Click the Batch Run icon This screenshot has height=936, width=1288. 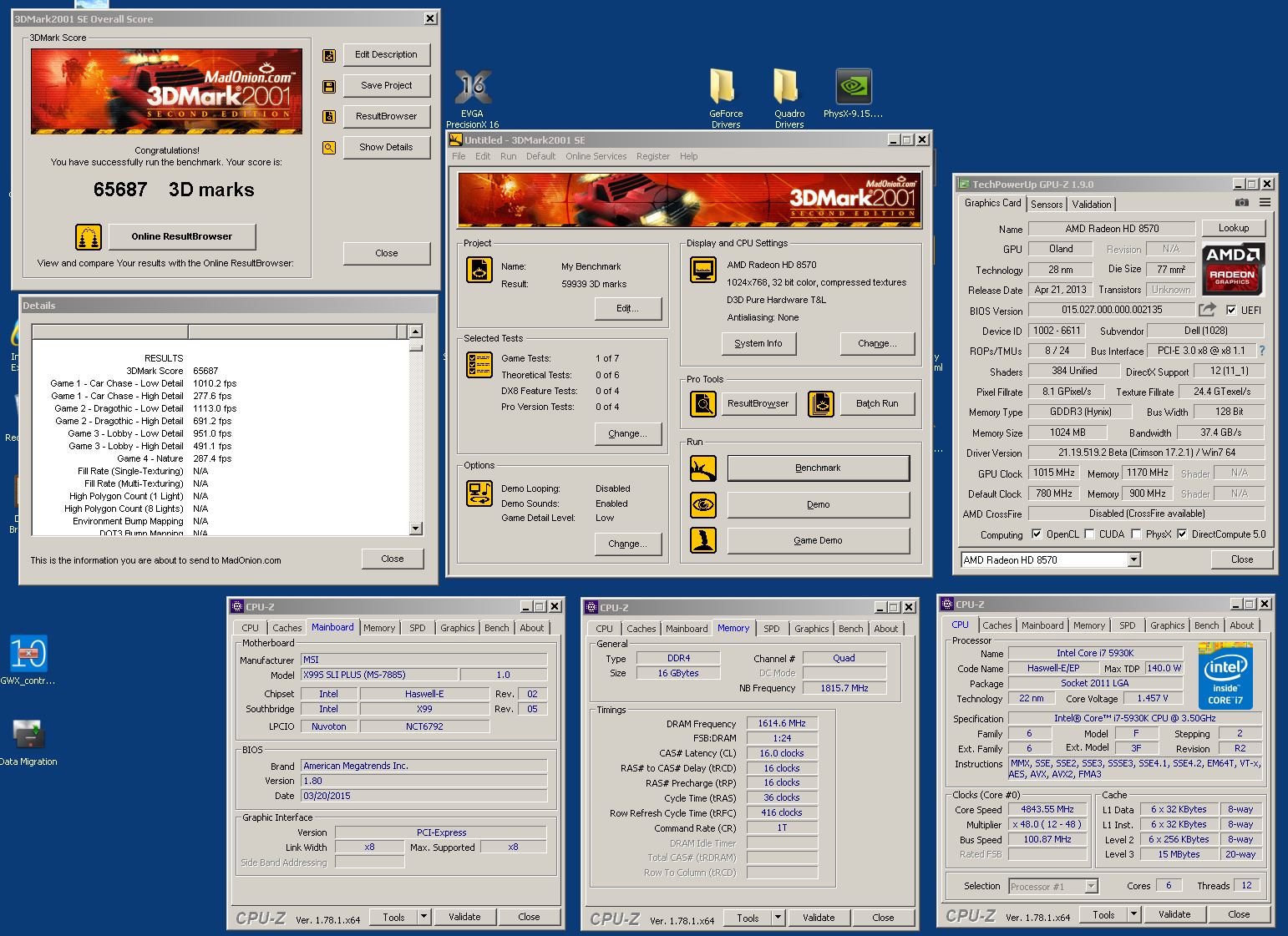pos(822,404)
